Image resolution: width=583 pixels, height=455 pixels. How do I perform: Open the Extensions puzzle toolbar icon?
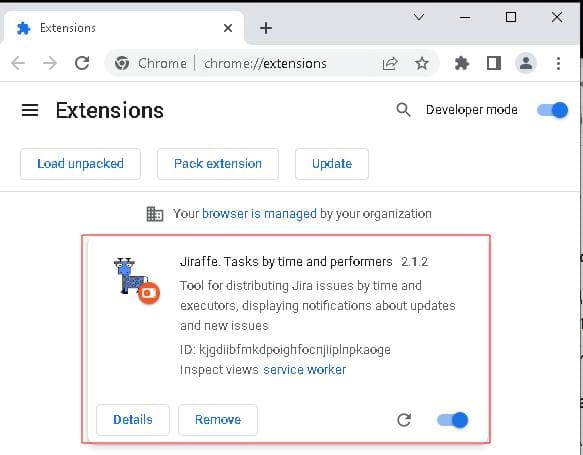tap(461, 64)
